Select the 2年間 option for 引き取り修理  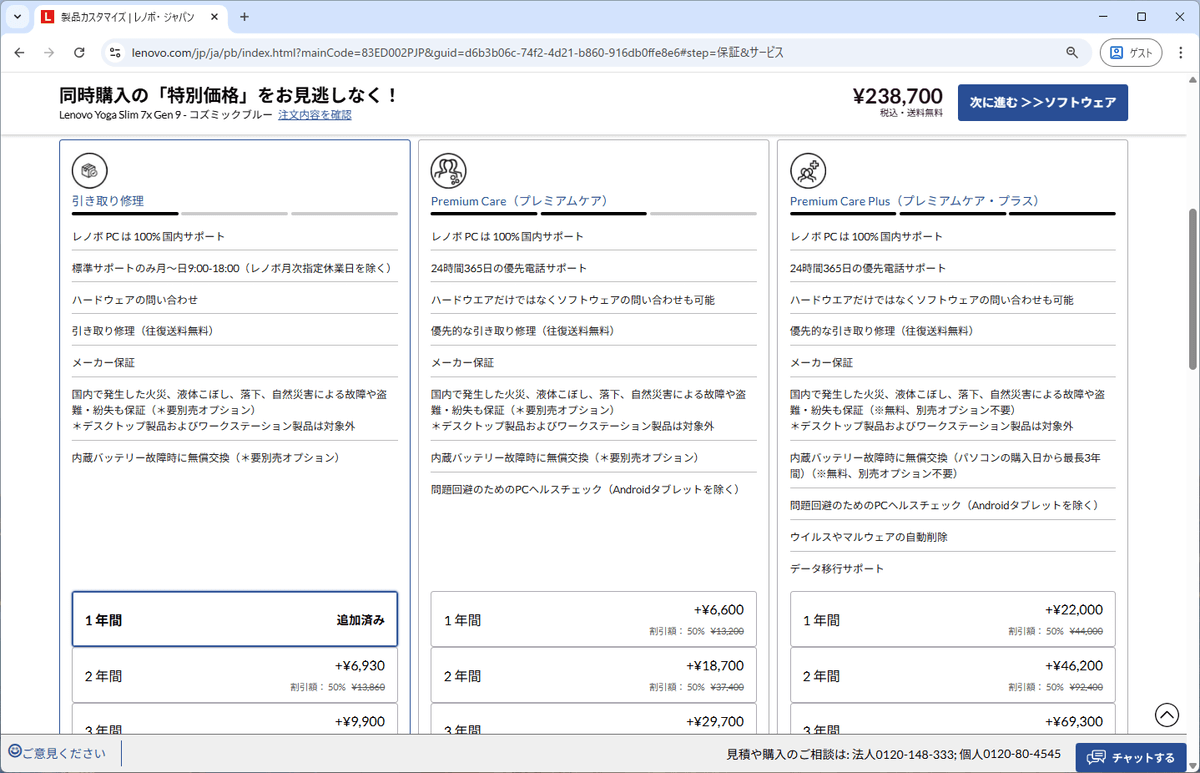click(x=234, y=675)
